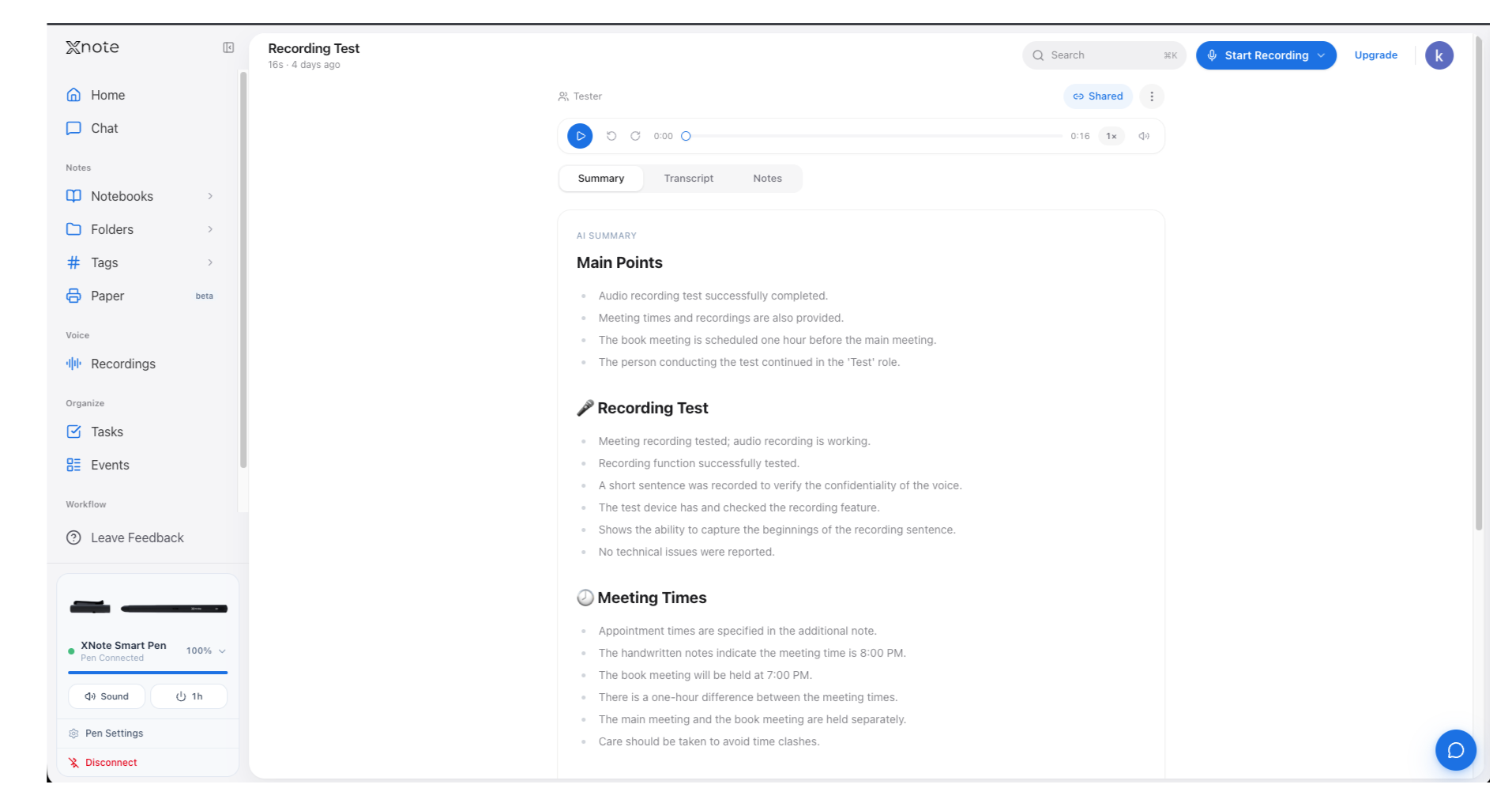Click the audio progress slider handle
The image size is (1512, 807).
click(x=686, y=136)
